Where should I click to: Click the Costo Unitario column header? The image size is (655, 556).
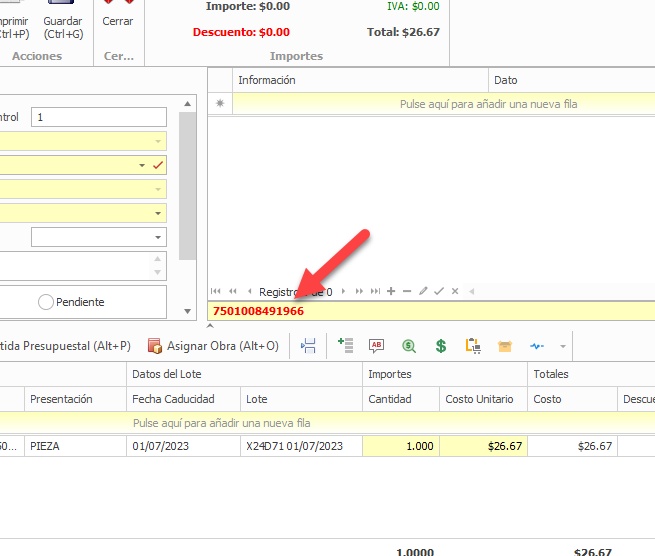click(483, 399)
